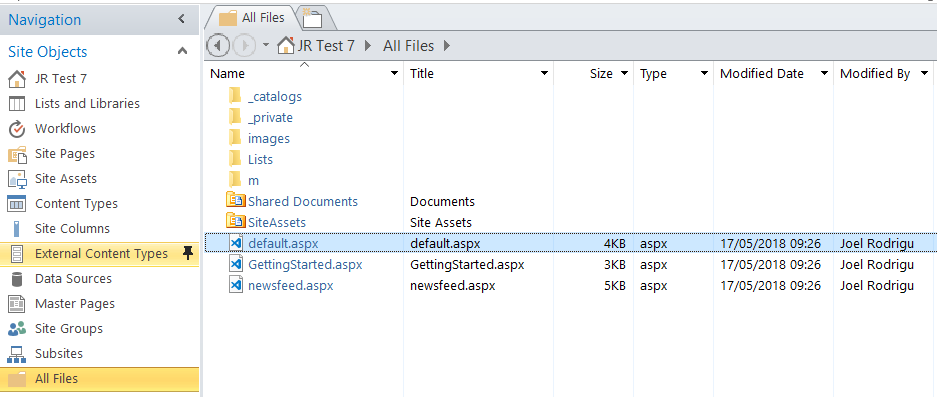Viewport: 937px width, 397px height.
Task: Collapse the Site Objects section
Action: coord(182,52)
